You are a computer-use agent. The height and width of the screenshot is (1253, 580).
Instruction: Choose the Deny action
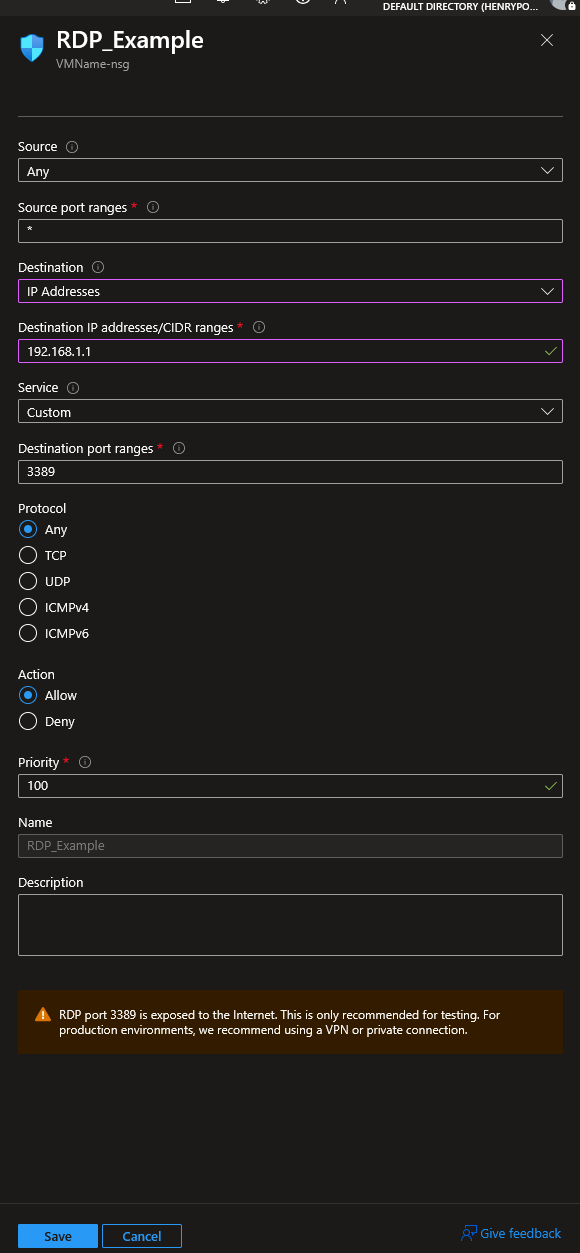click(x=28, y=721)
